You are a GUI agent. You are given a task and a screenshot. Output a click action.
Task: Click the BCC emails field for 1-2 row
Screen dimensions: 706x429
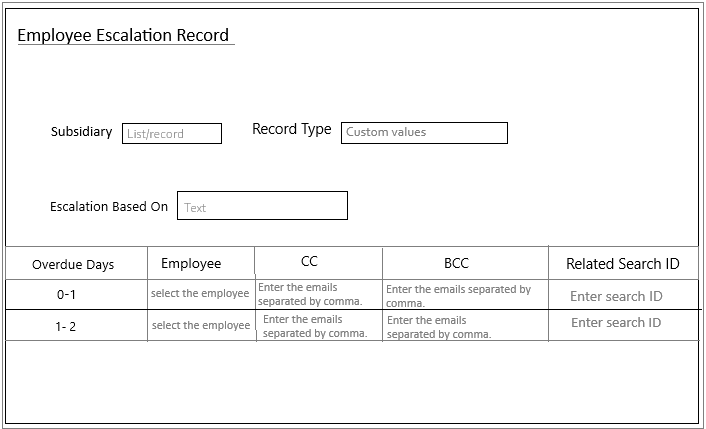(465, 327)
